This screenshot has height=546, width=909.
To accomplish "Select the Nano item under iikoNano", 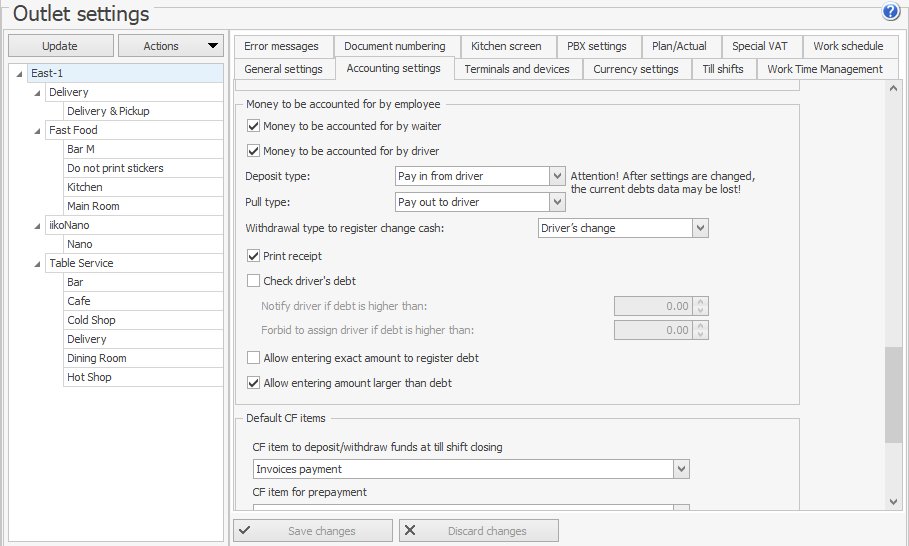I will pyautogui.click(x=80, y=244).
